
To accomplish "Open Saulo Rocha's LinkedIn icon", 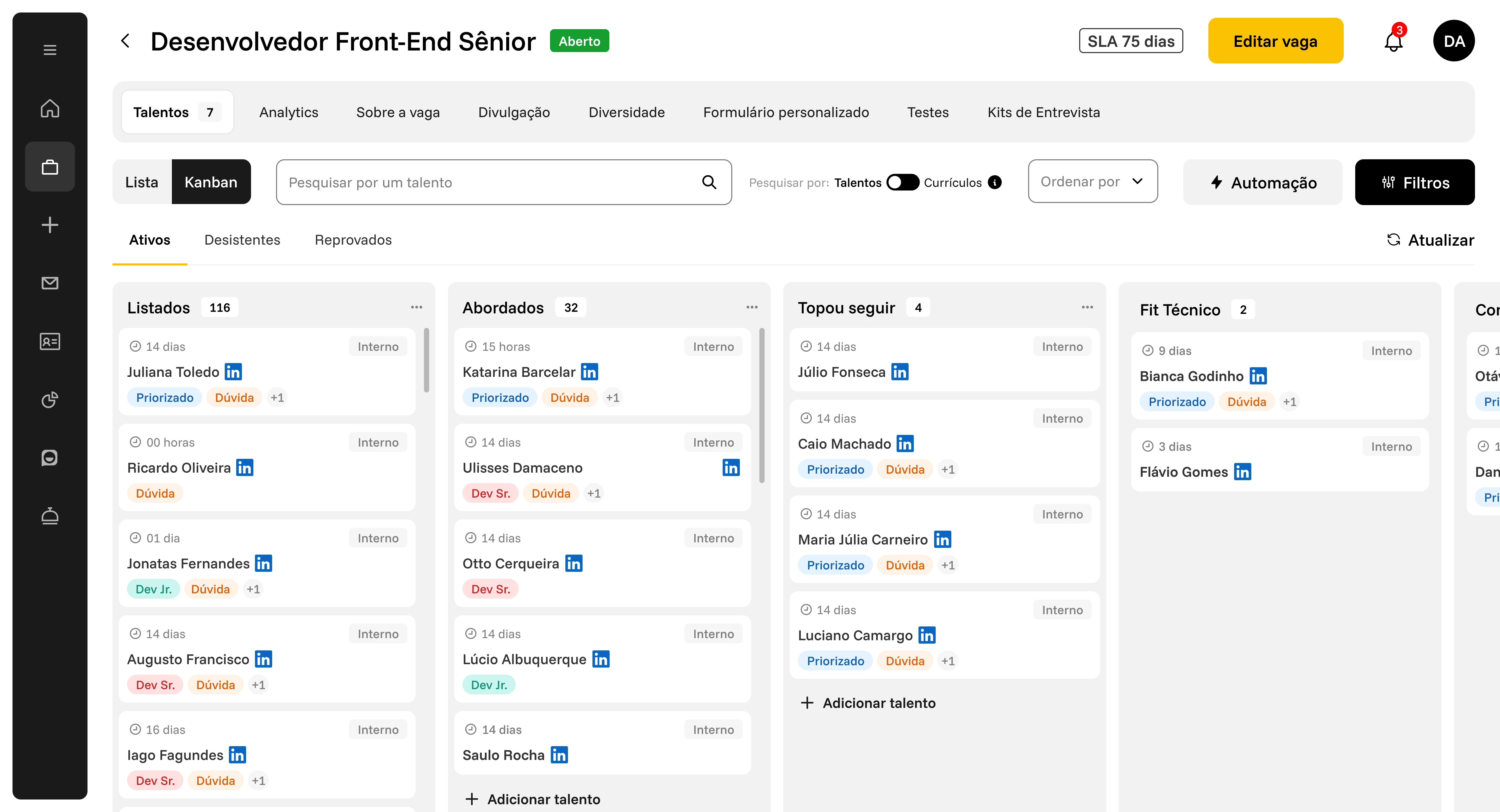I will click(x=559, y=755).
